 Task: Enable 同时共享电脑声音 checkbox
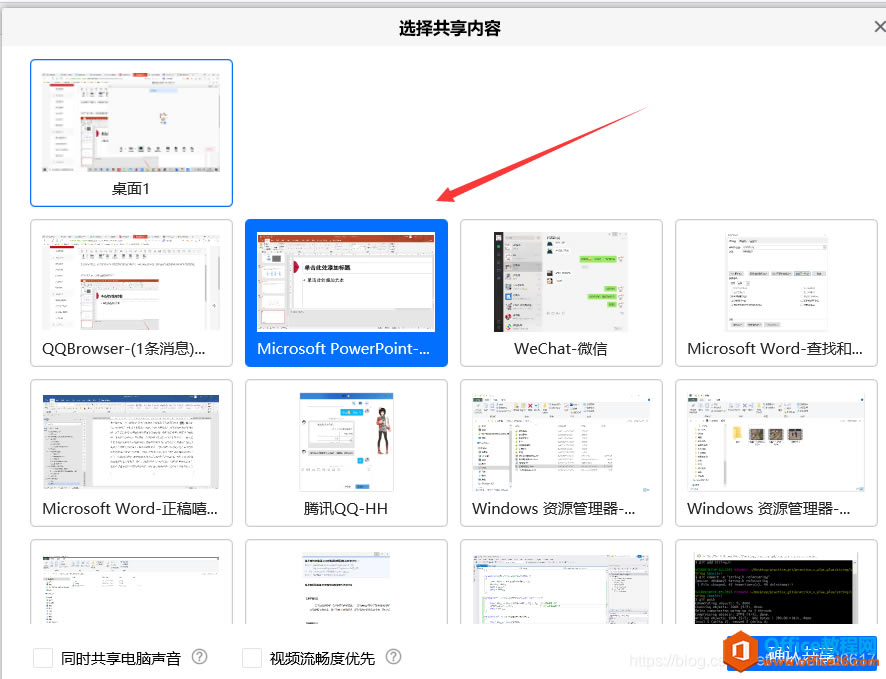click(x=43, y=658)
